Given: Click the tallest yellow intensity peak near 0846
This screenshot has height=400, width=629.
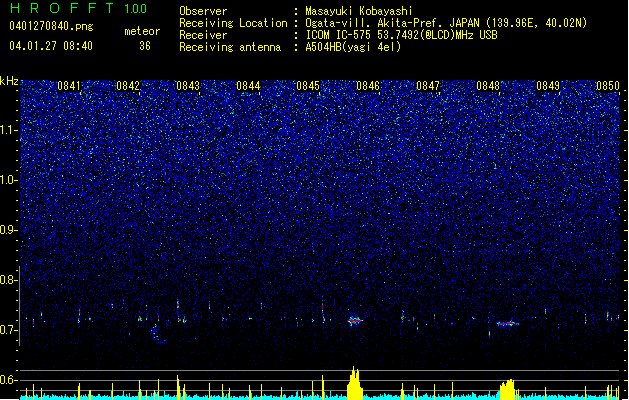Looking at the screenshot, I should tap(355, 383).
